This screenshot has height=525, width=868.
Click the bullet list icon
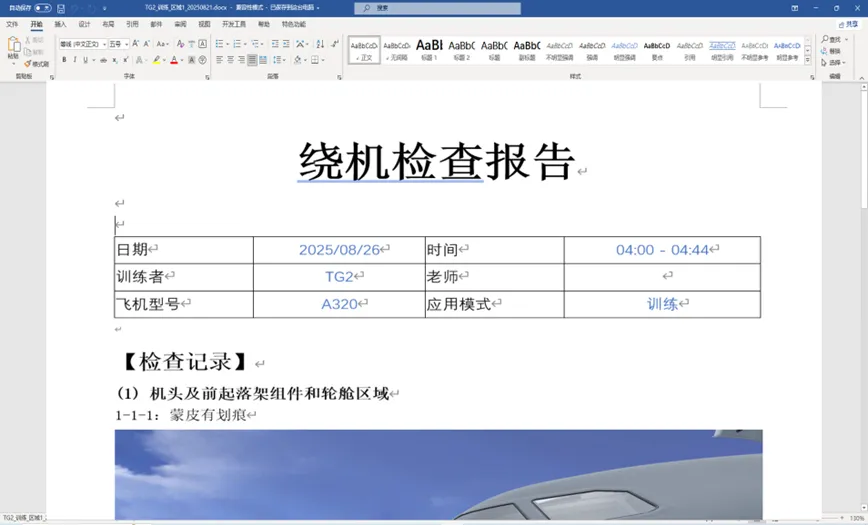click(220, 44)
